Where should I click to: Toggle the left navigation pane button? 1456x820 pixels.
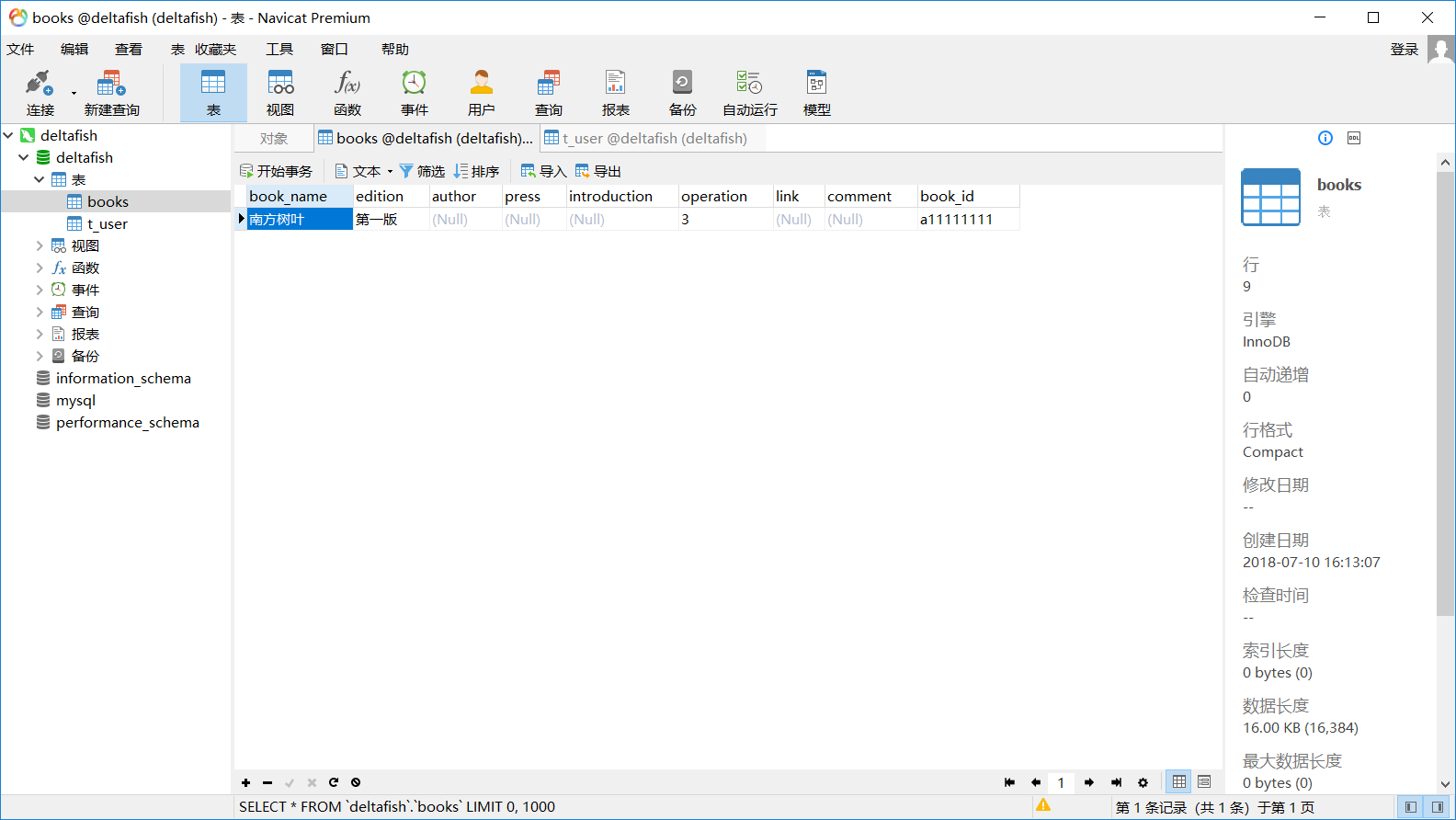[x=1410, y=807]
